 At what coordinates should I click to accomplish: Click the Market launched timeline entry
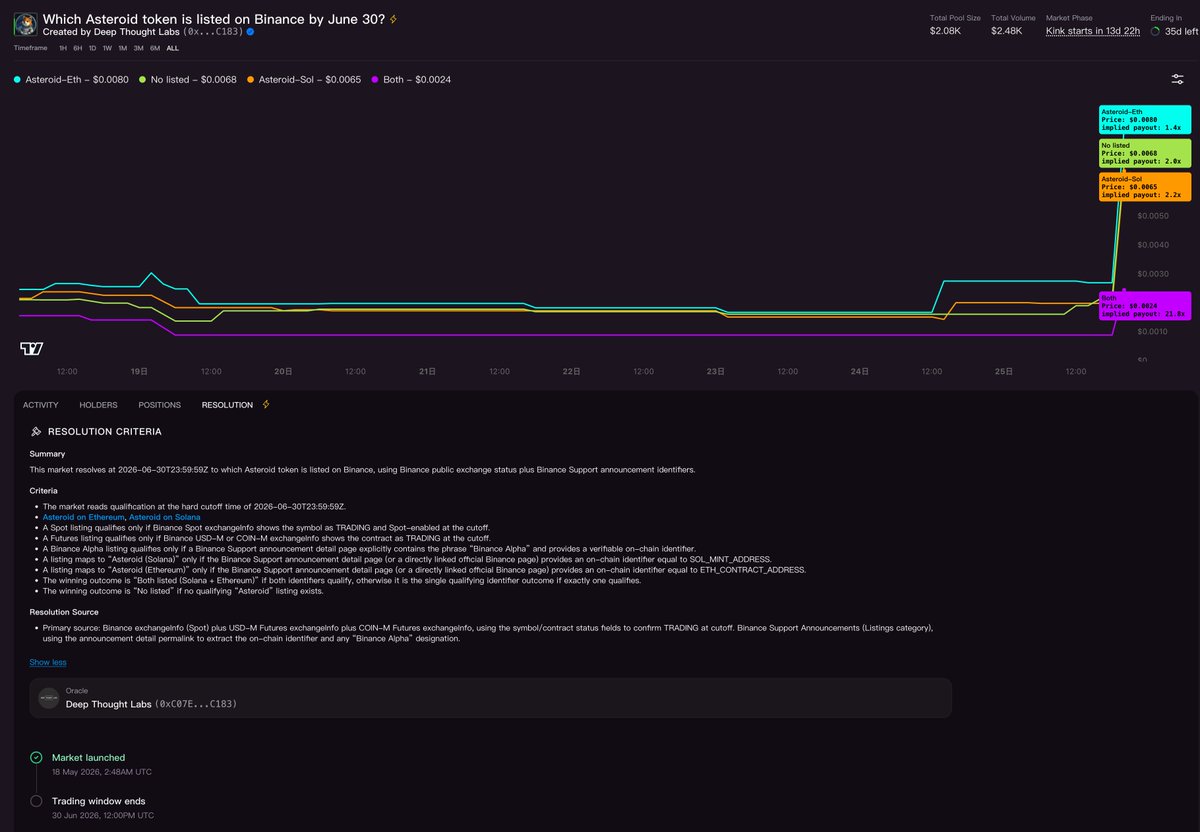(x=88, y=758)
